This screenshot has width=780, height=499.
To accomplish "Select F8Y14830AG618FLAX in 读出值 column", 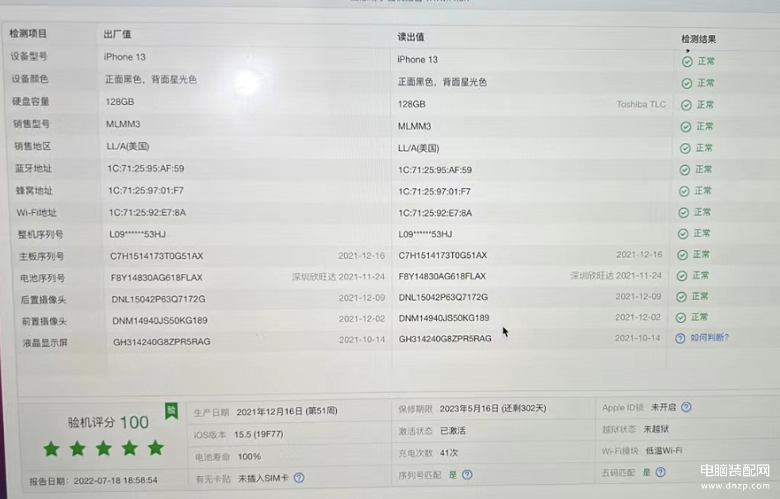I will (442, 276).
